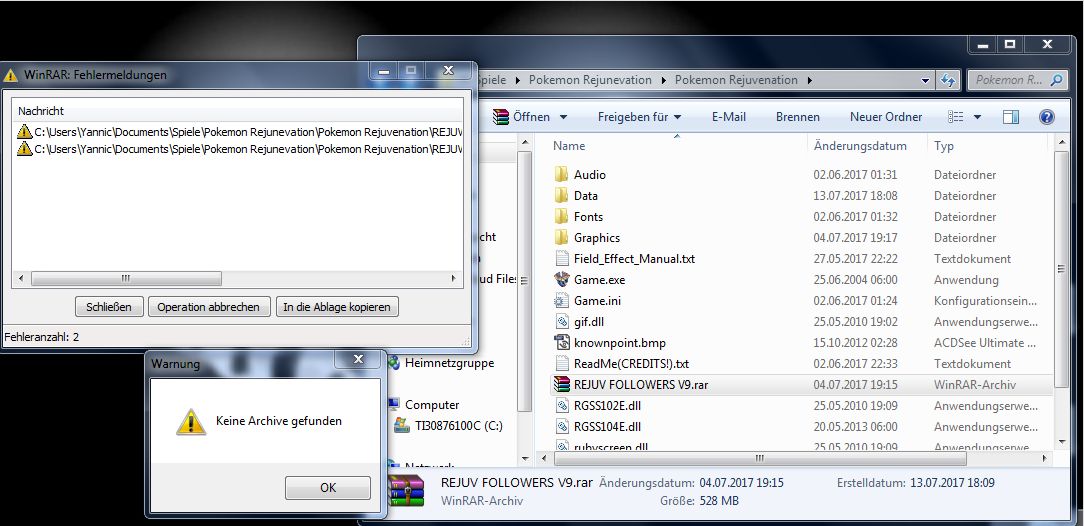Click Neuer Ordner in Explorer toolbar
The image size is (1084, 526).
pos(886,117)
